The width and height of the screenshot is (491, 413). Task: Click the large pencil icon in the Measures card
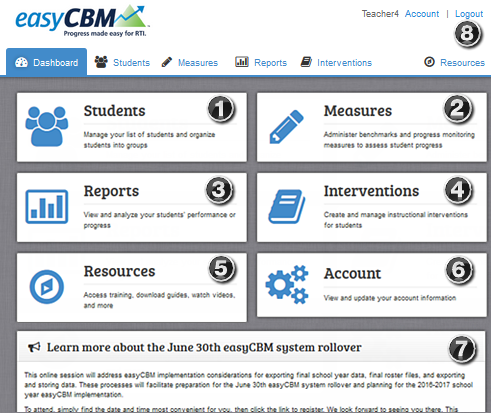(287, 127)
